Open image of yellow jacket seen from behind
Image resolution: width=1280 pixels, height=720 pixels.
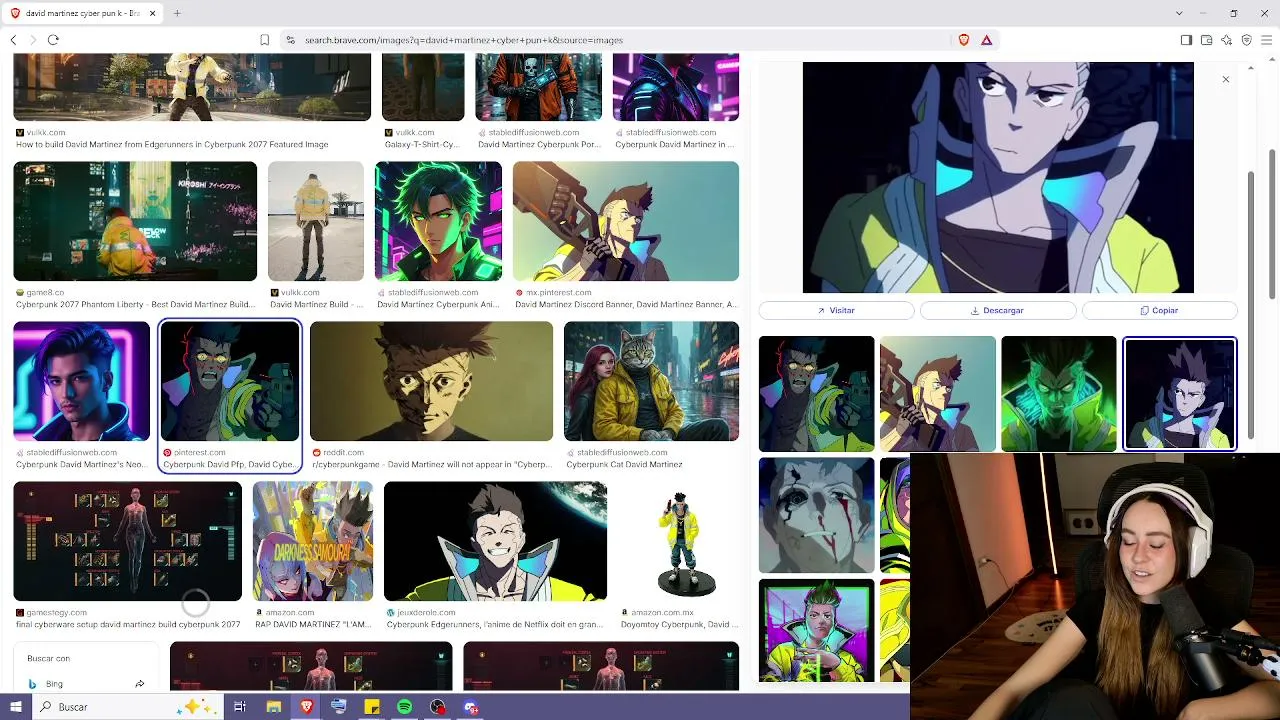click(316, 221)
